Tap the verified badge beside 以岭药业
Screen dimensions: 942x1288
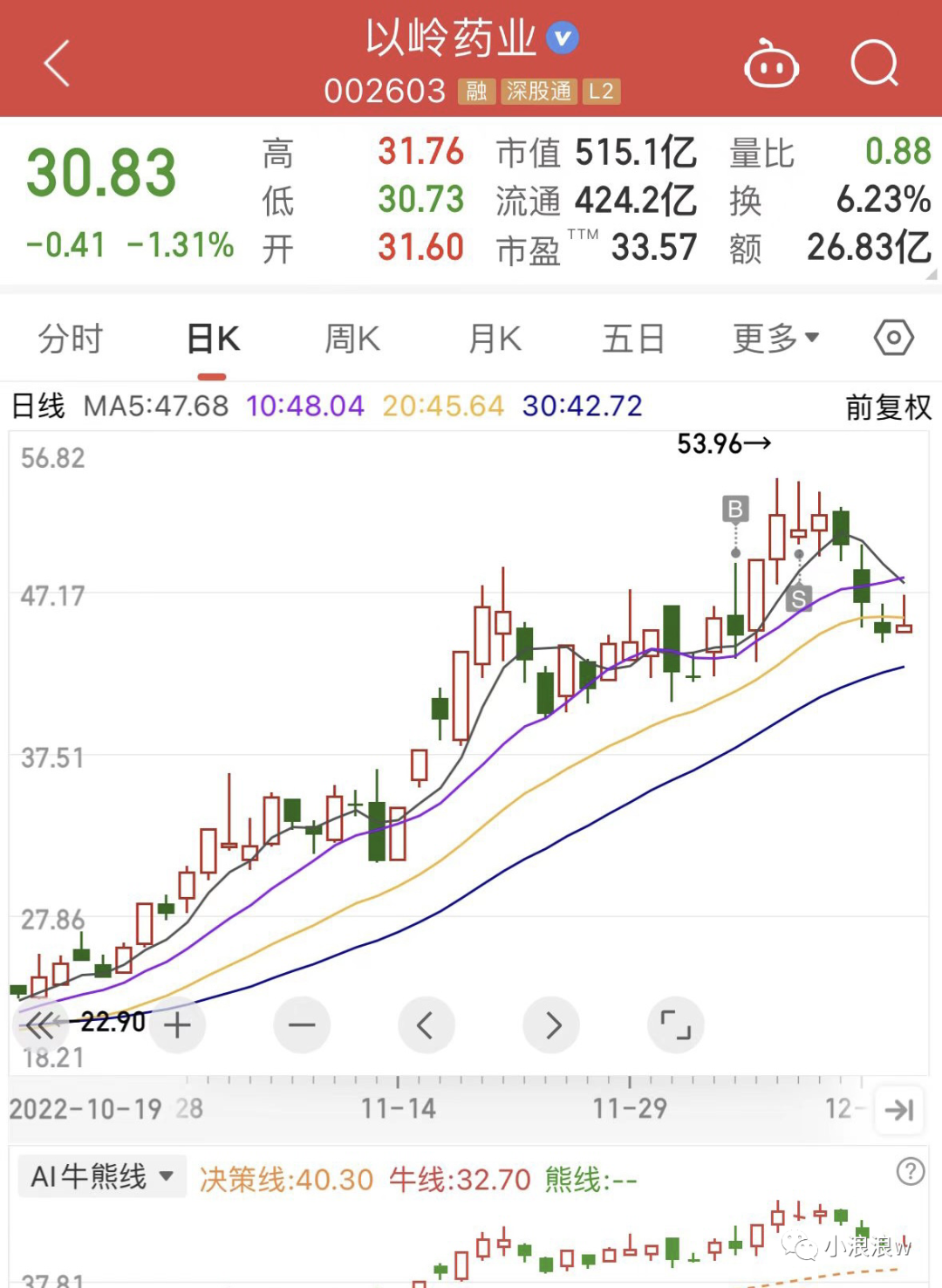(563, 38)
